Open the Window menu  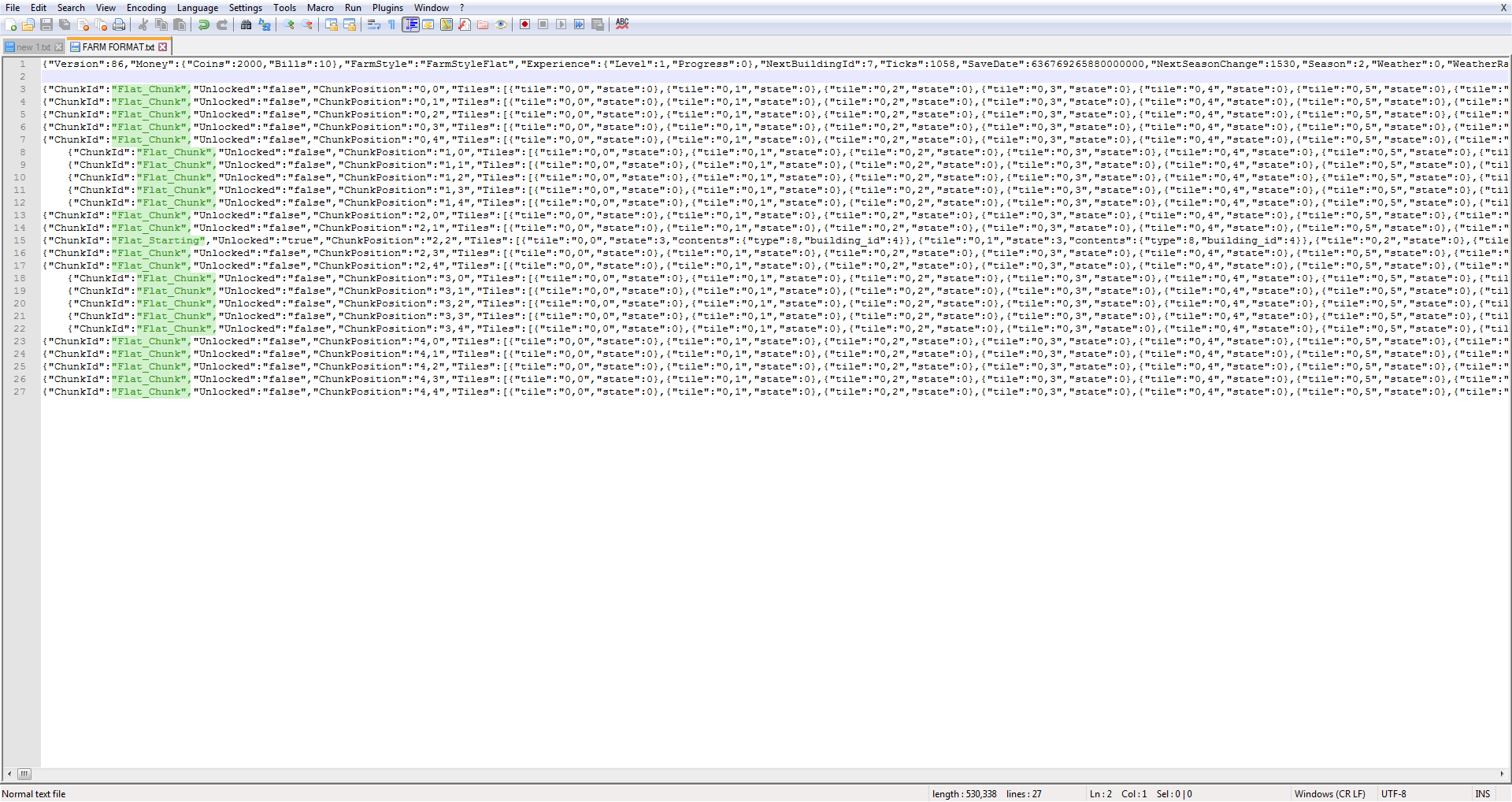pyautogui.click(x=432, y=8)
